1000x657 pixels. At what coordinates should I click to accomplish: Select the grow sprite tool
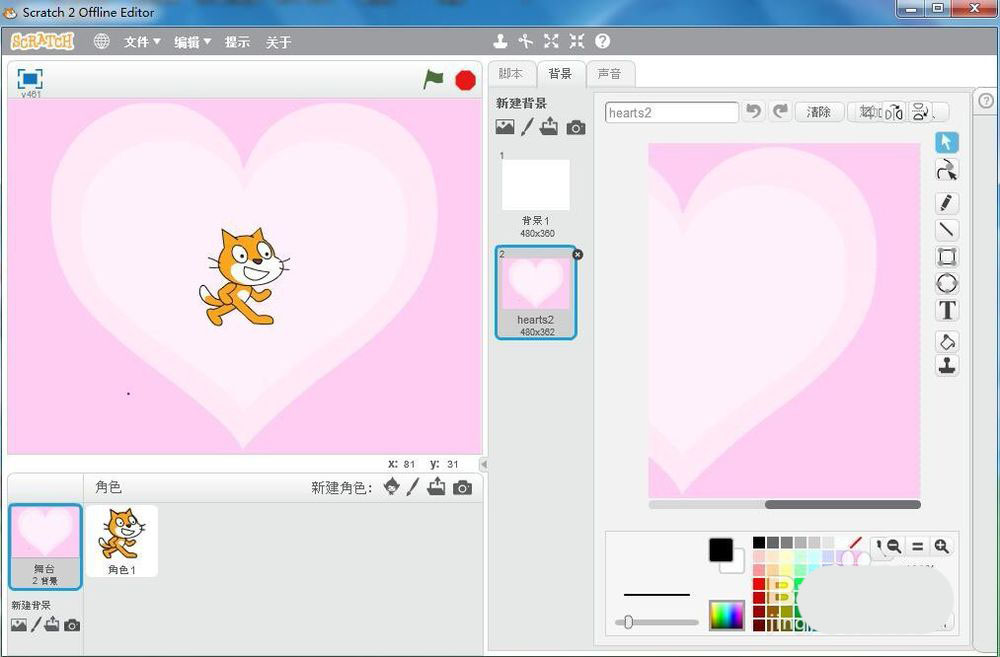coord(551,41)
